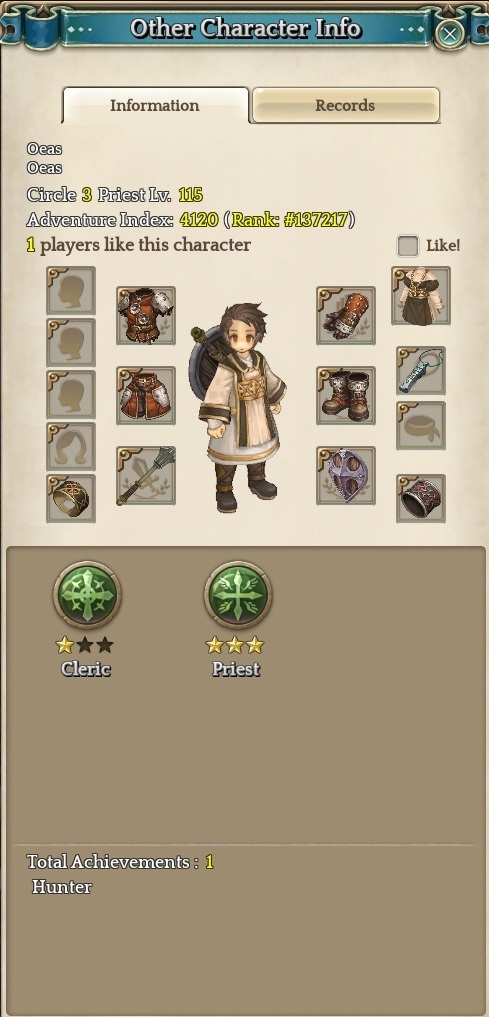
Task: Select the topmost empty head slot
Action: [71, 291]
